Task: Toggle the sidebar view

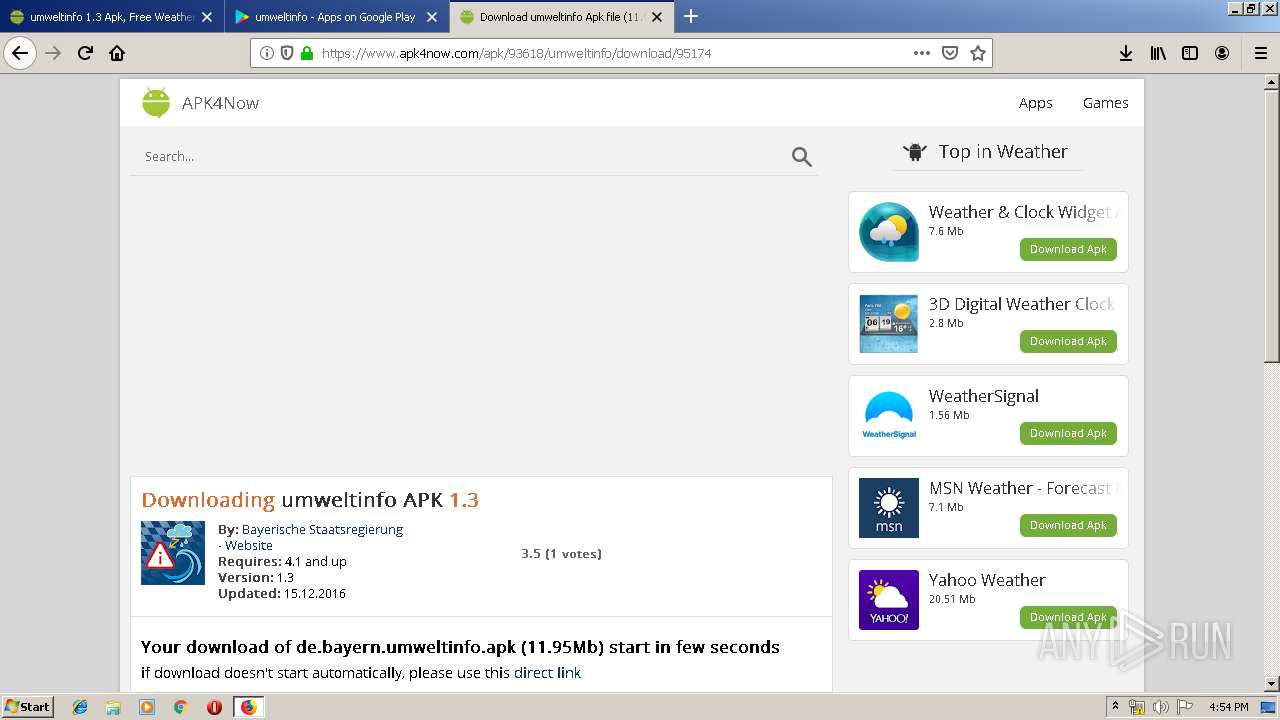Action: pyautogui.click(x=1190, y=53)
